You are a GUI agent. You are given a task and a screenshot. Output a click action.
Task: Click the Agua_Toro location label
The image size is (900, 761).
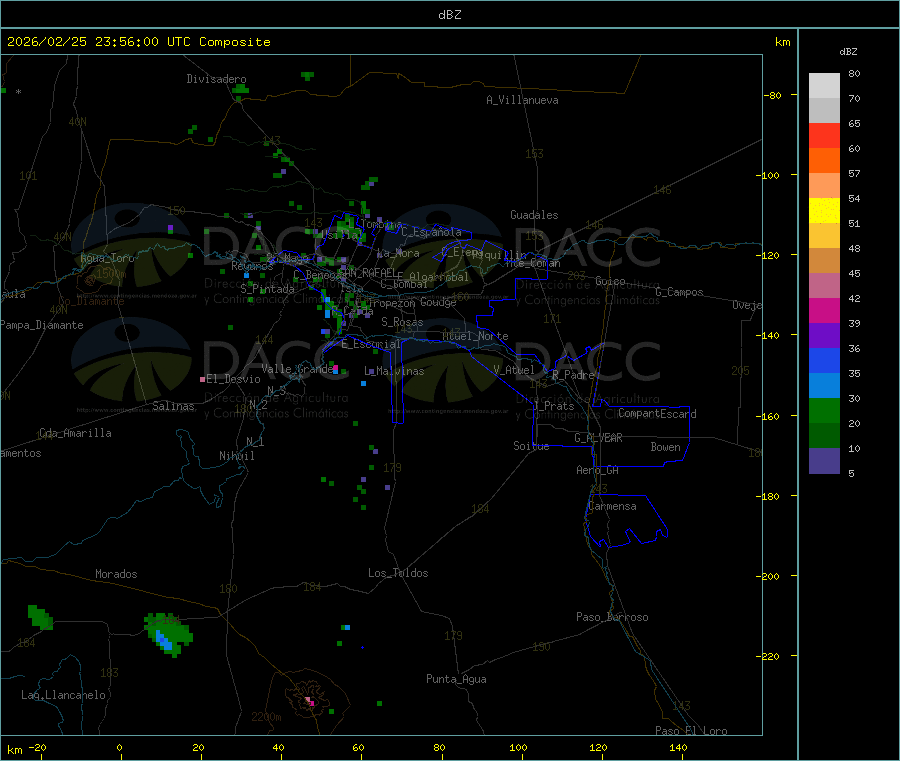click(107, 258)
